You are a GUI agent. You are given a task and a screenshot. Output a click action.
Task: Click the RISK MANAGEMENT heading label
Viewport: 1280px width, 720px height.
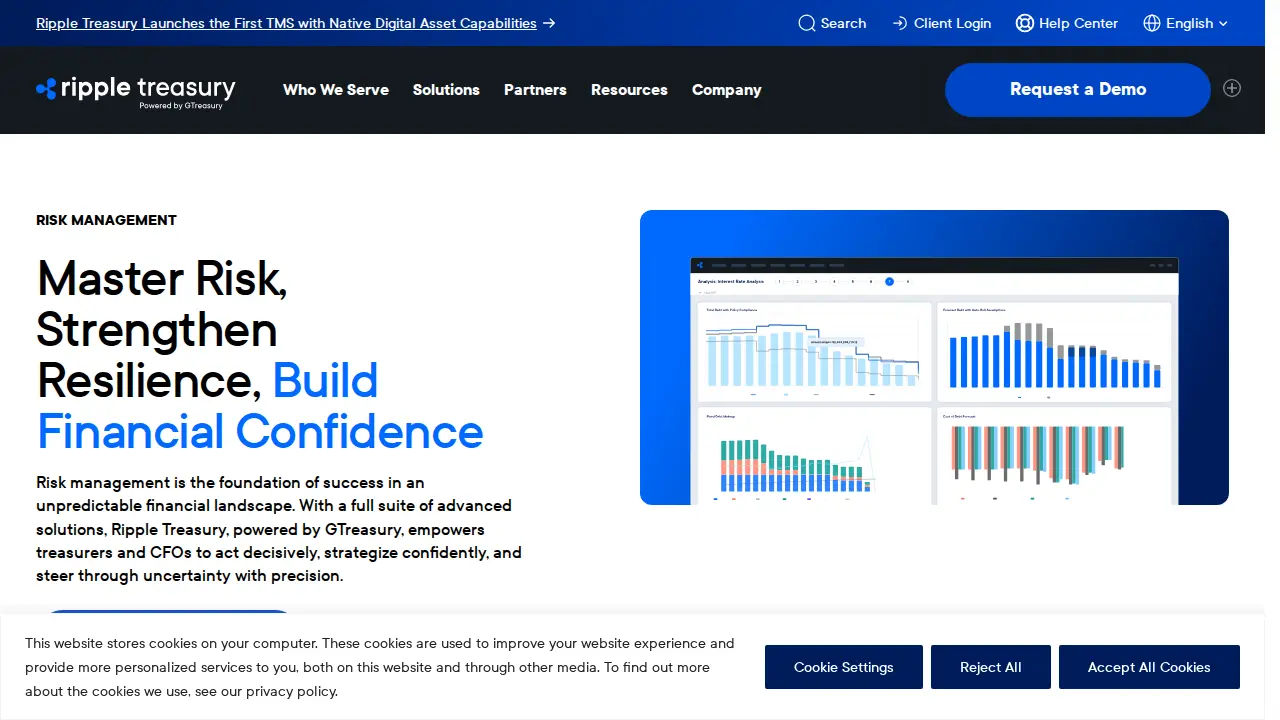106,220
